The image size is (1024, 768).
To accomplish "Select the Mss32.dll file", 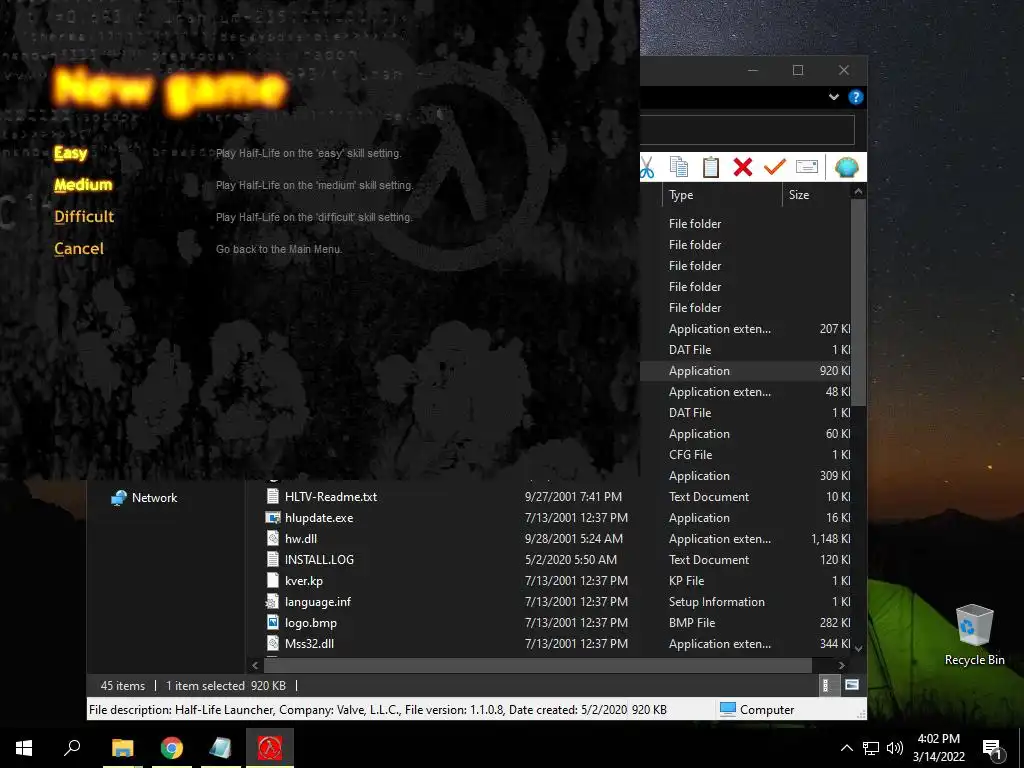I will click(x=309, y=643).
